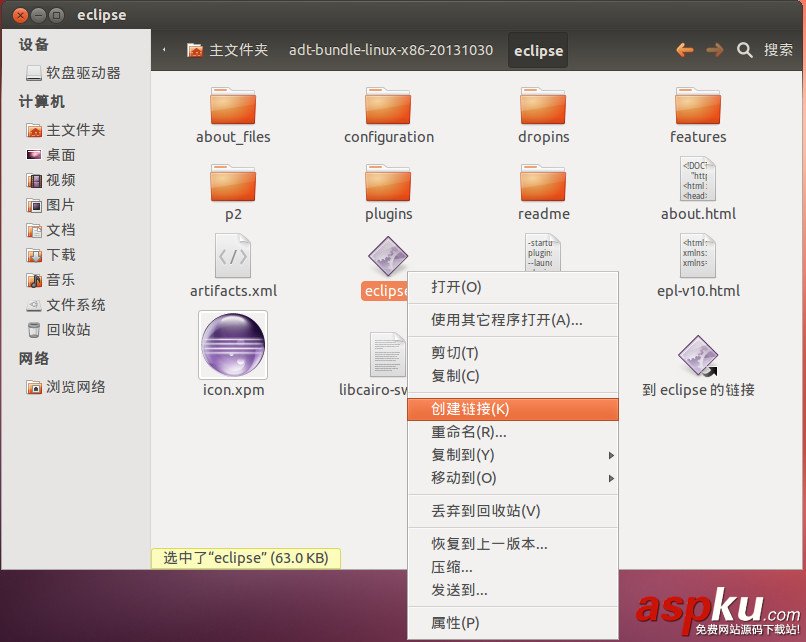Open 桌面 in sidebar
This screenshot has height=642, width=806.
(50, 155)
